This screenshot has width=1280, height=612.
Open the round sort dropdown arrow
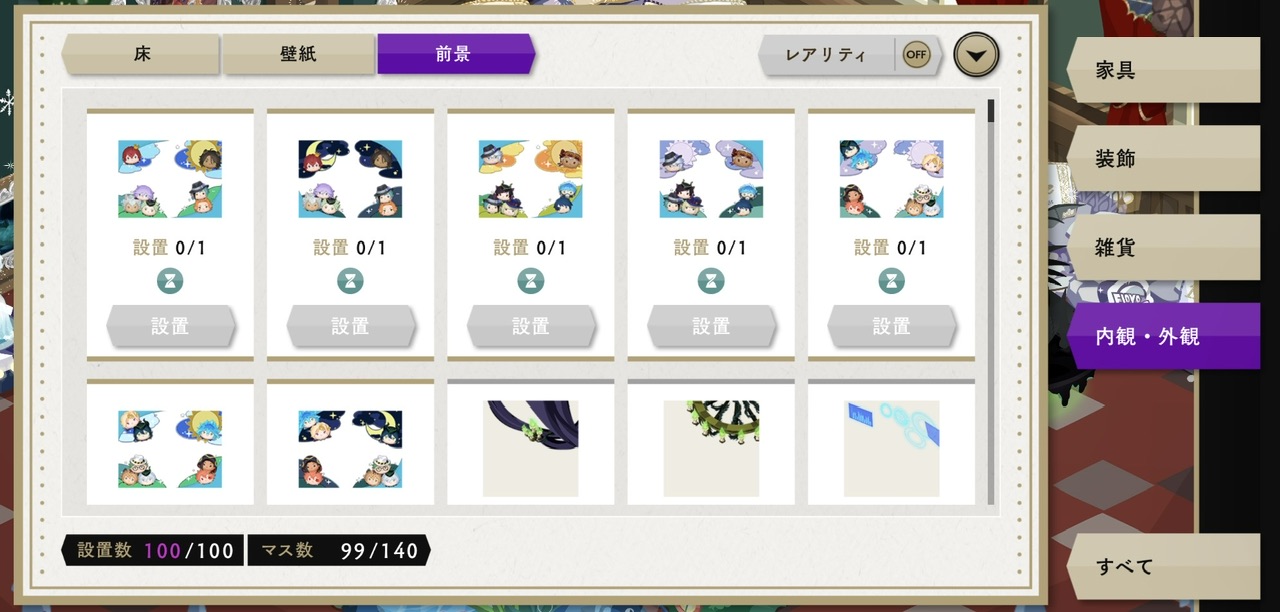click(976, 55)
